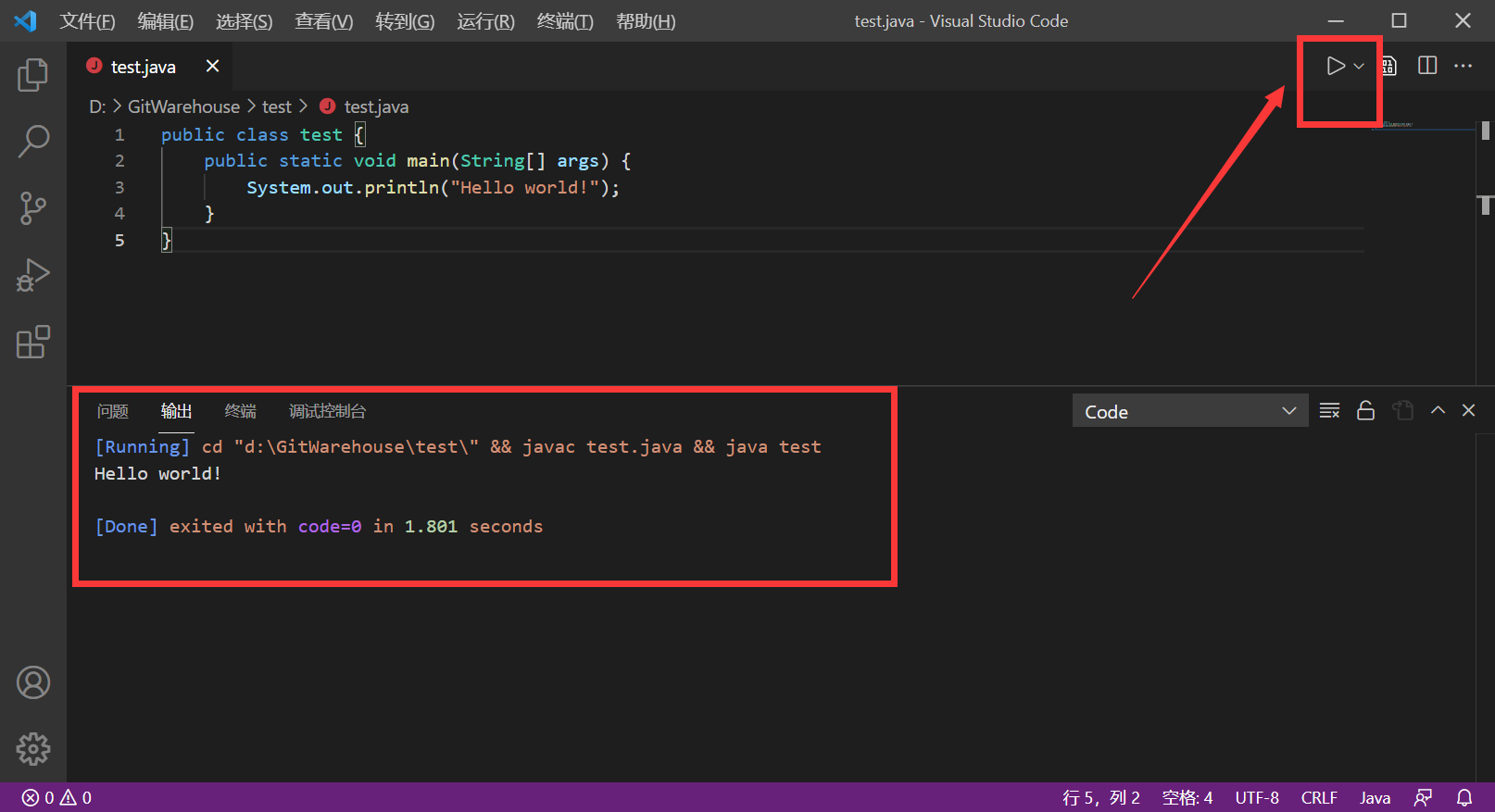1495x812 pixels.
Task: Click the GitWarehouse breadcrumb
Action: 183,106
